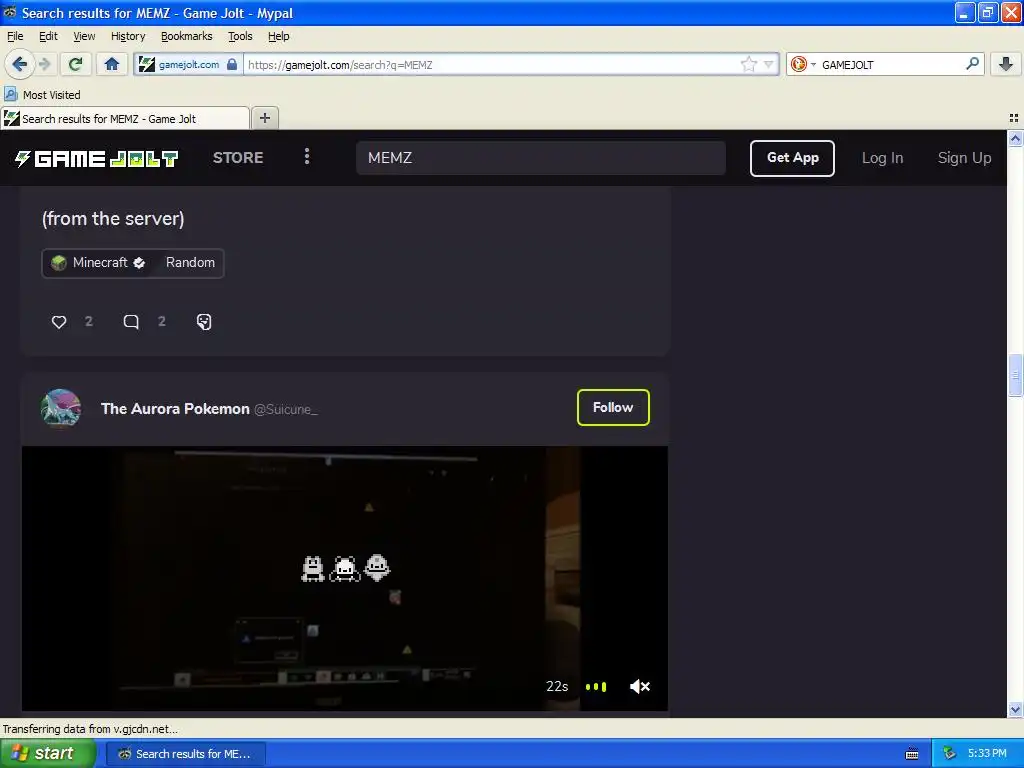Bookmark this page with the star icon
Viewport: 1024px width, 768px height.
click(748, 64)
